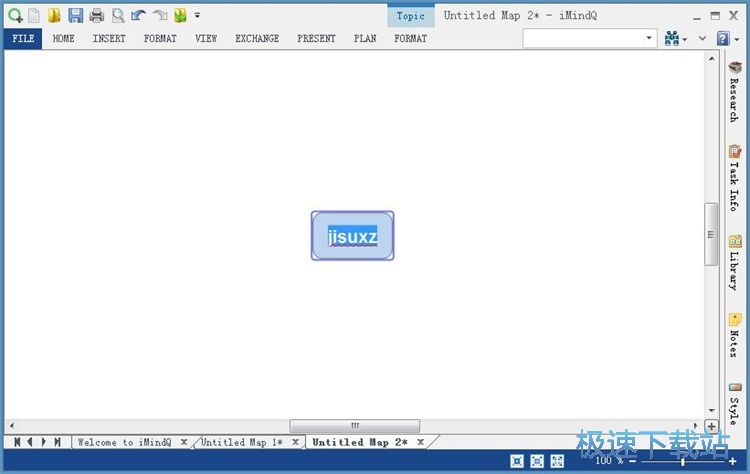Screen dimensions: 750x474
Task: Go to the last map tab arrow
Action: coord(57,442)
